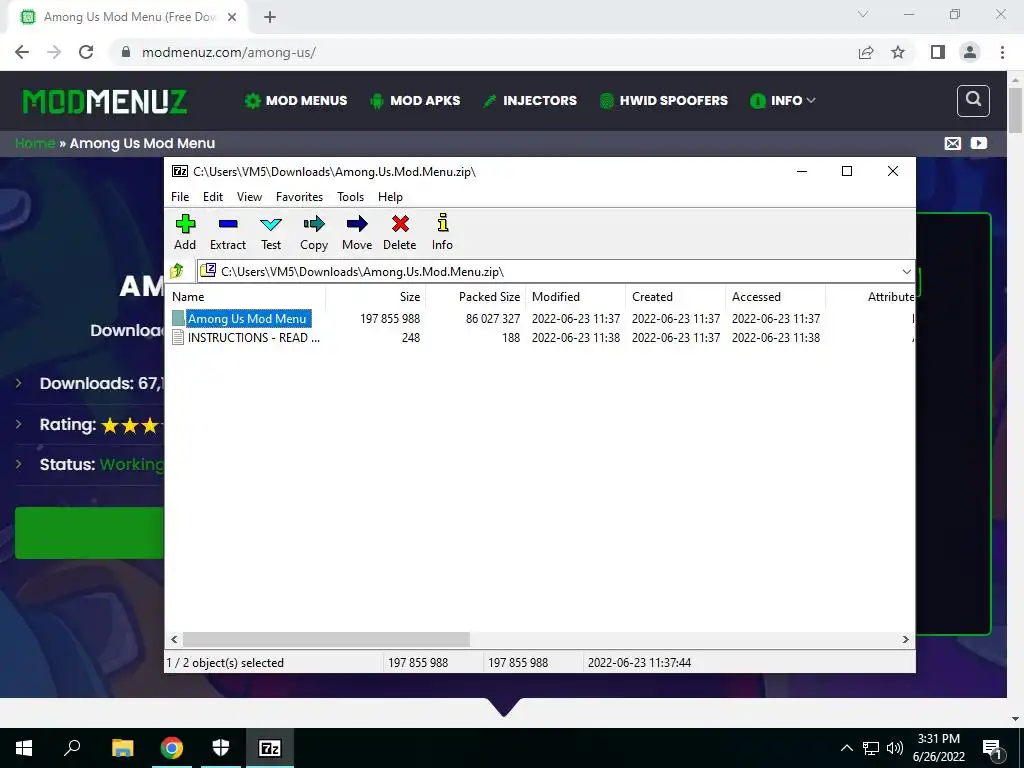Click Chrome icon in taskbar
This screenshot has width=1024, height=768.
[172, 748]
